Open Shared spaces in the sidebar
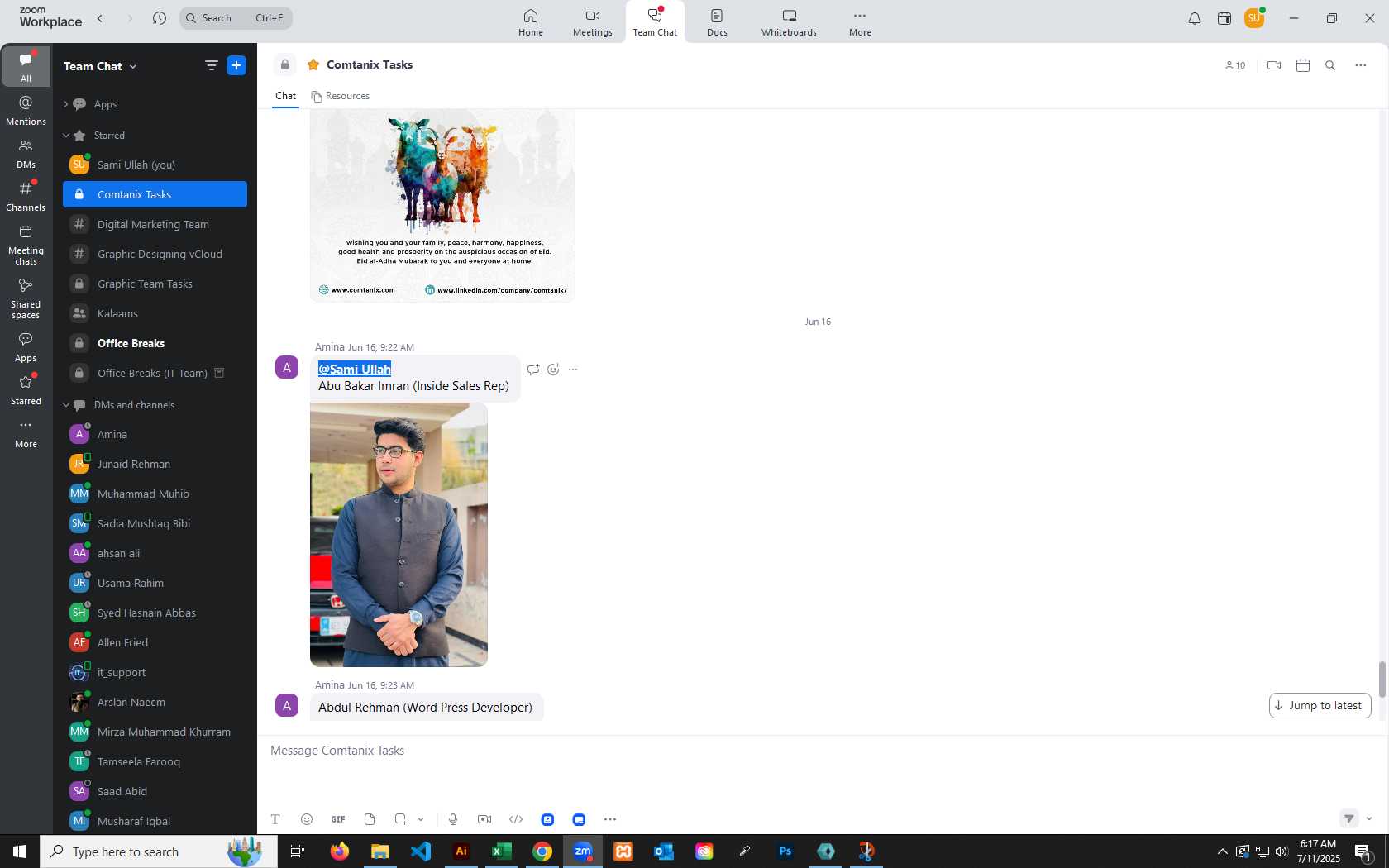Image resolution: width=1389 pixels, height=868 pixels. click(x=26, y=298)
